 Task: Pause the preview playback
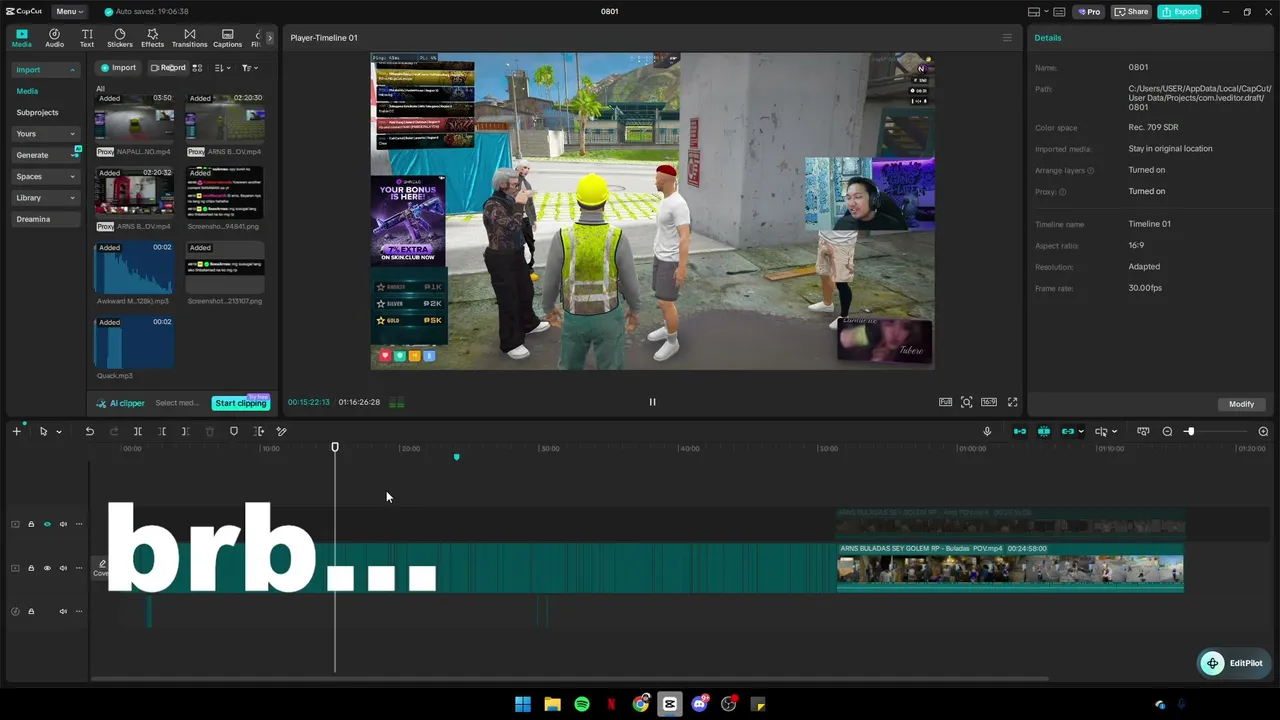(652, 402)
